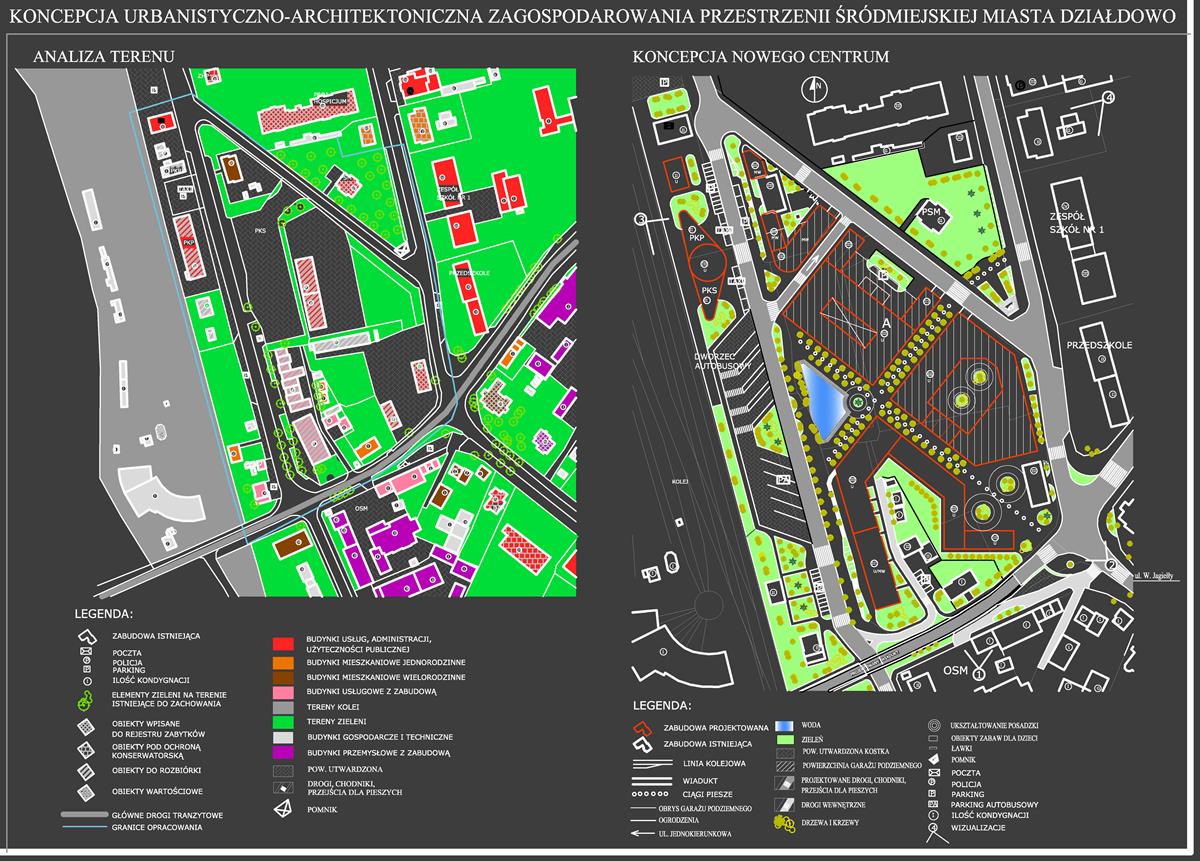The width and height of the screenshot is (1200, 861).
Task: Click the PSM building on the map
Action: (x=932, y=213)
